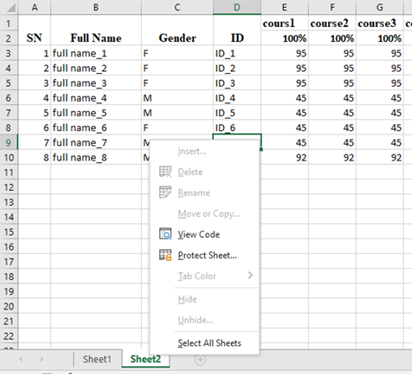Click the Protect Sheet lock icon

165,255
